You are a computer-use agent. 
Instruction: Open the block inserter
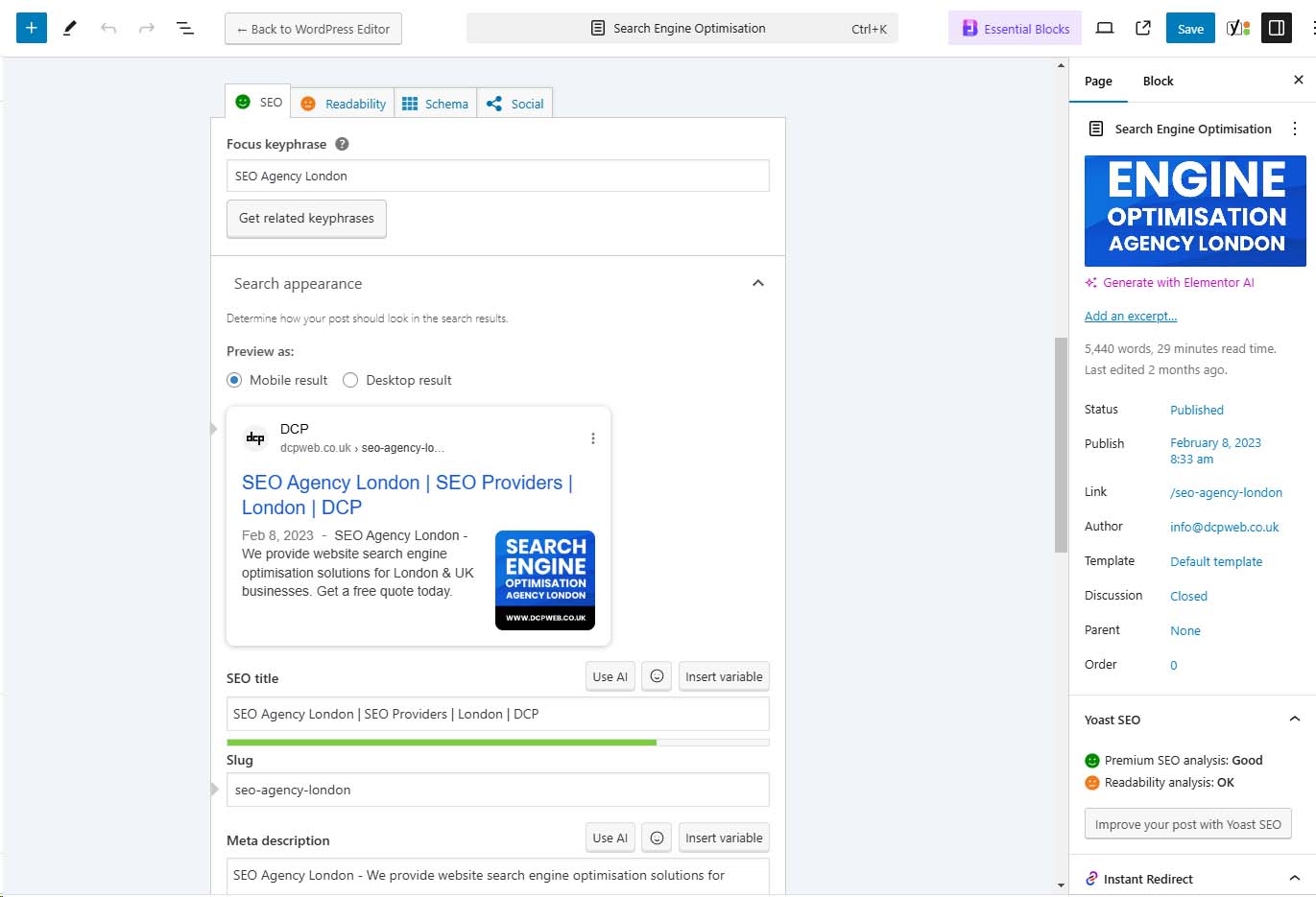pyautogui.click(x=32, y=28)
